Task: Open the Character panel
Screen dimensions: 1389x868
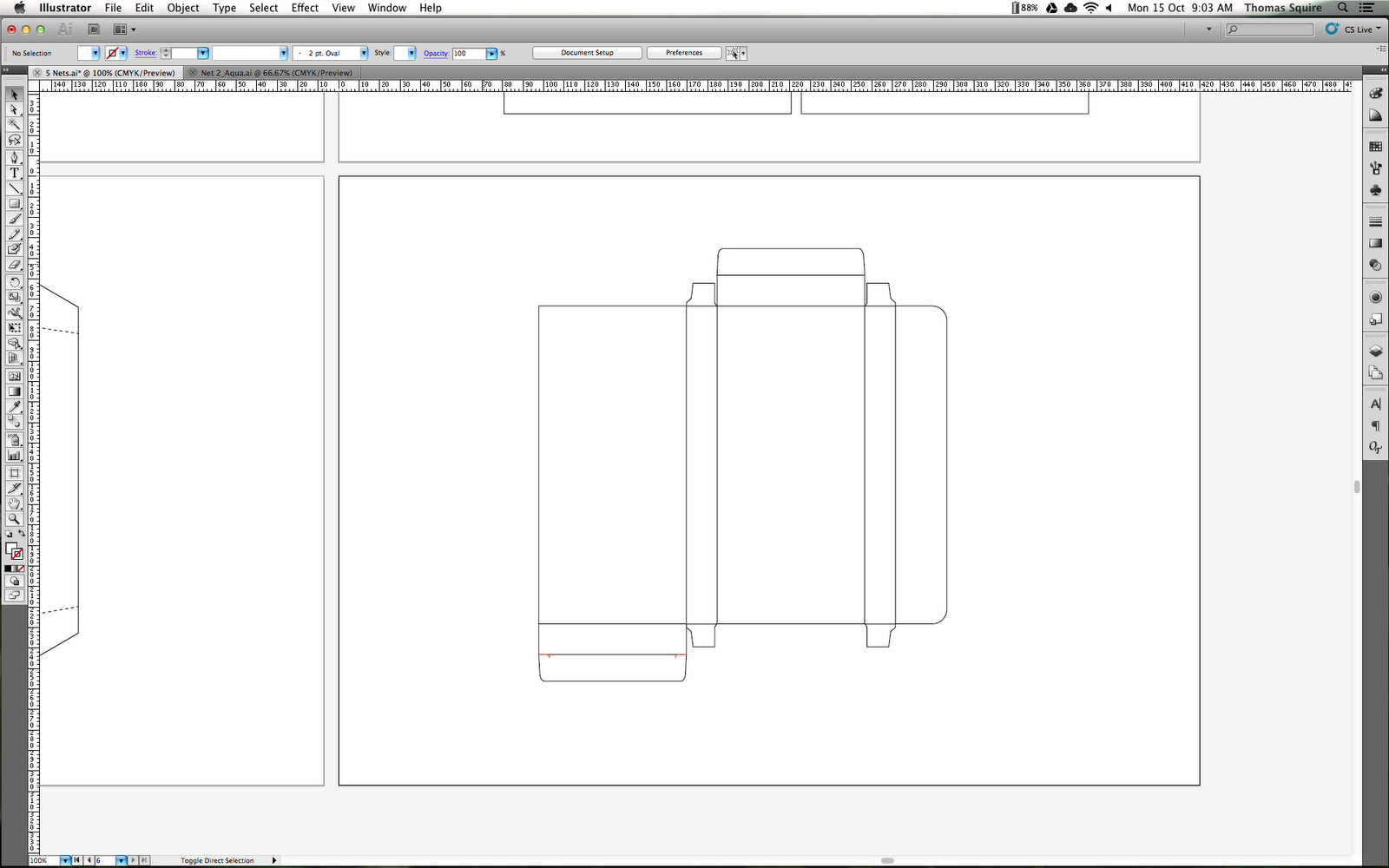Action: [x=1376, y=403]
